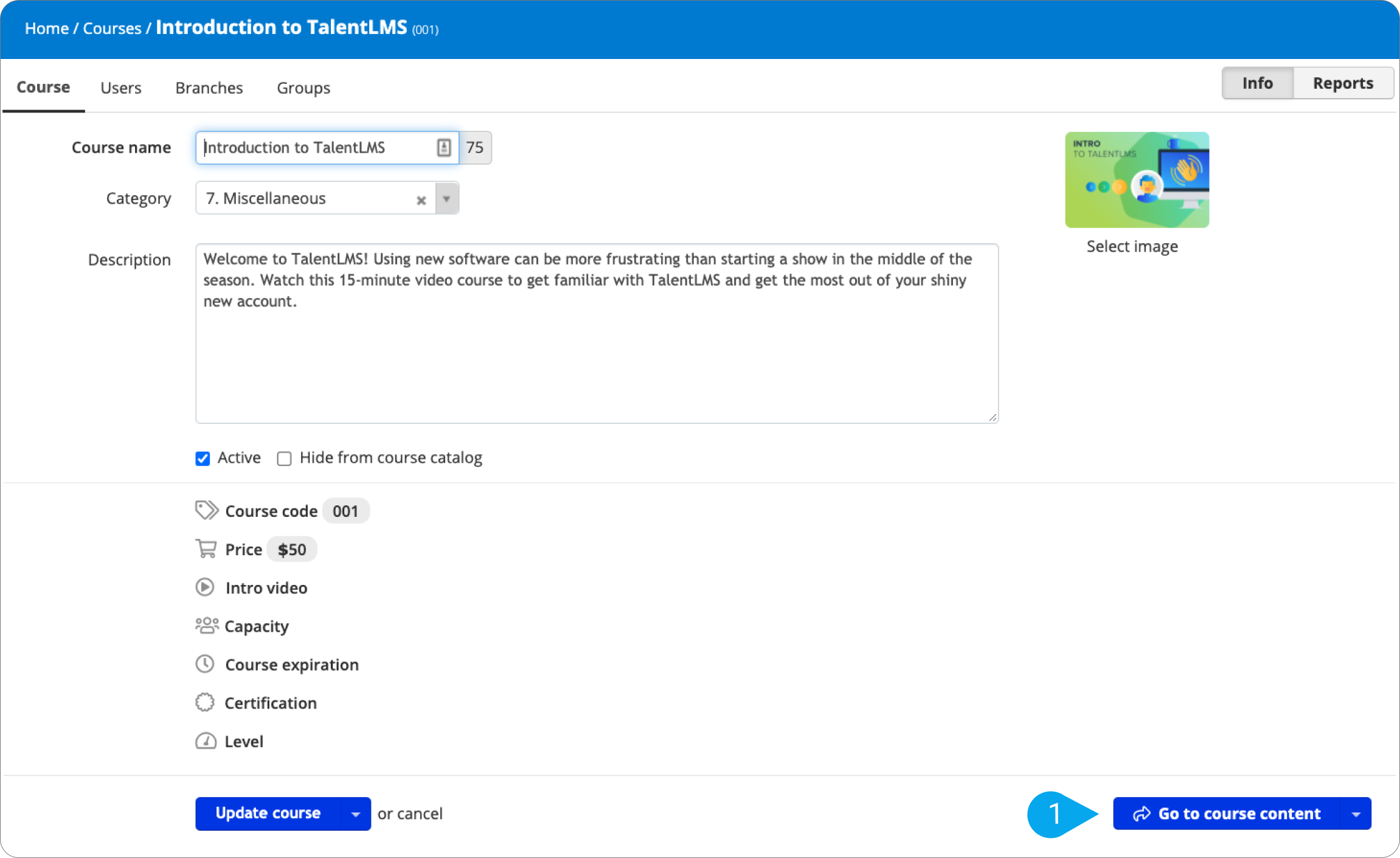
Task: Click the counter icon inside the Course name field
Action: (x=444, y=147)
